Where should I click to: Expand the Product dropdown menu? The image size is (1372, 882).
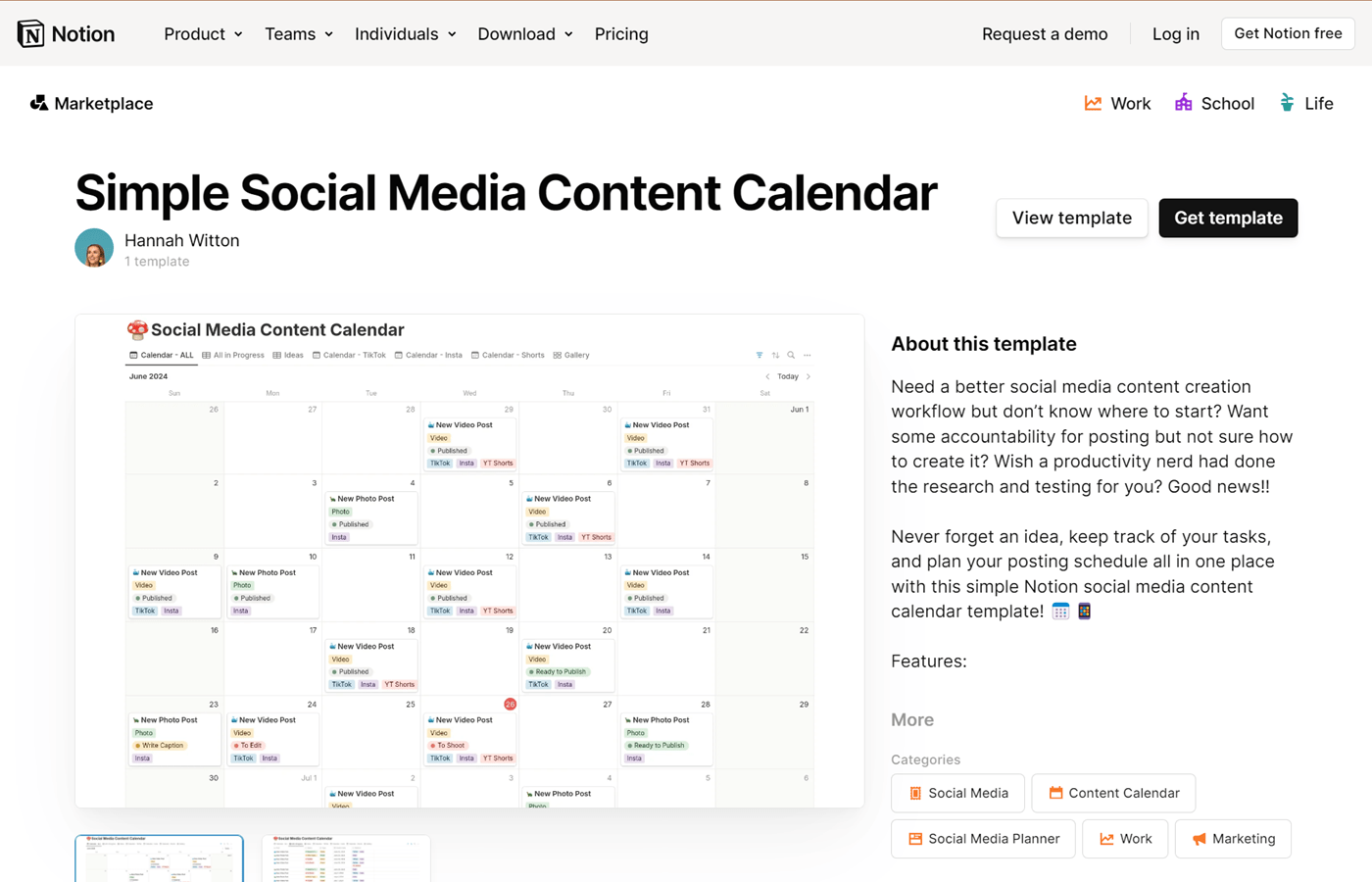pyautogui.click(x=203, y=34)
